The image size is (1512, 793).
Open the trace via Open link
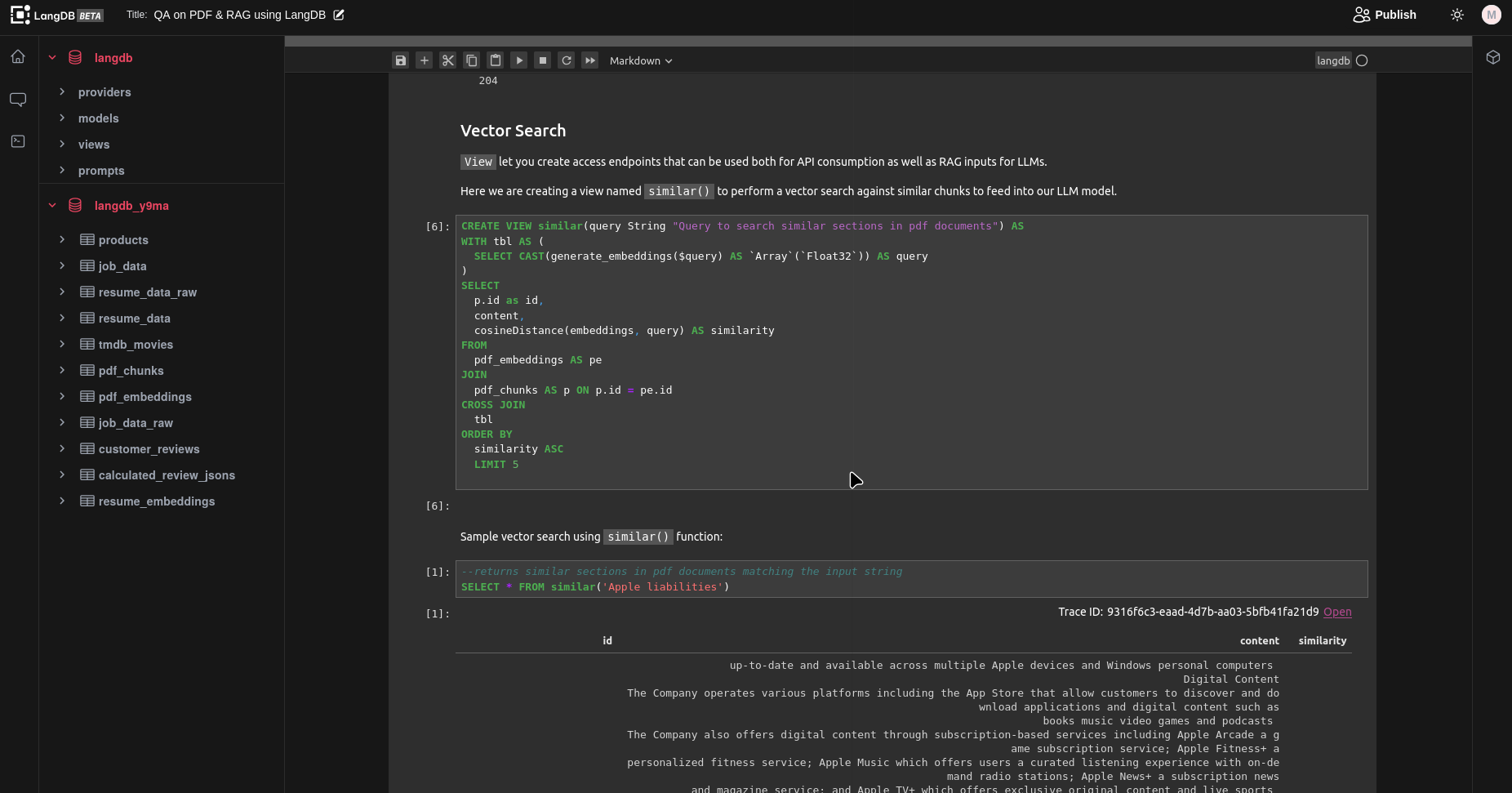1337,612
